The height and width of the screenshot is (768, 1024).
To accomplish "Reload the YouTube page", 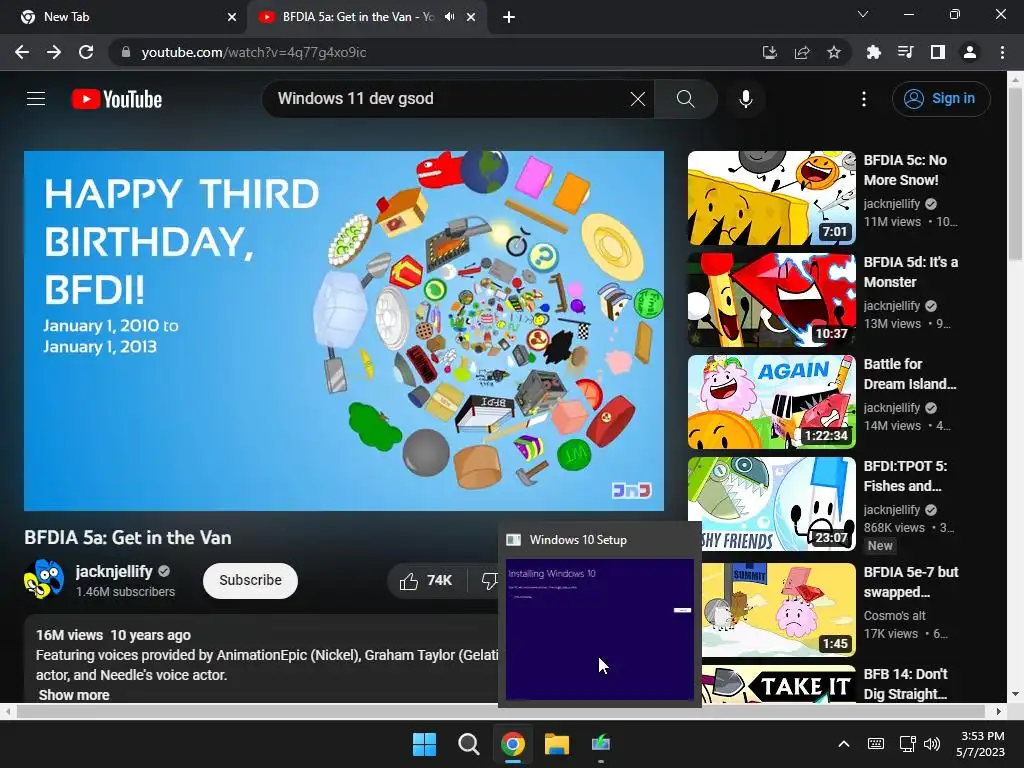I will point(86,52).
